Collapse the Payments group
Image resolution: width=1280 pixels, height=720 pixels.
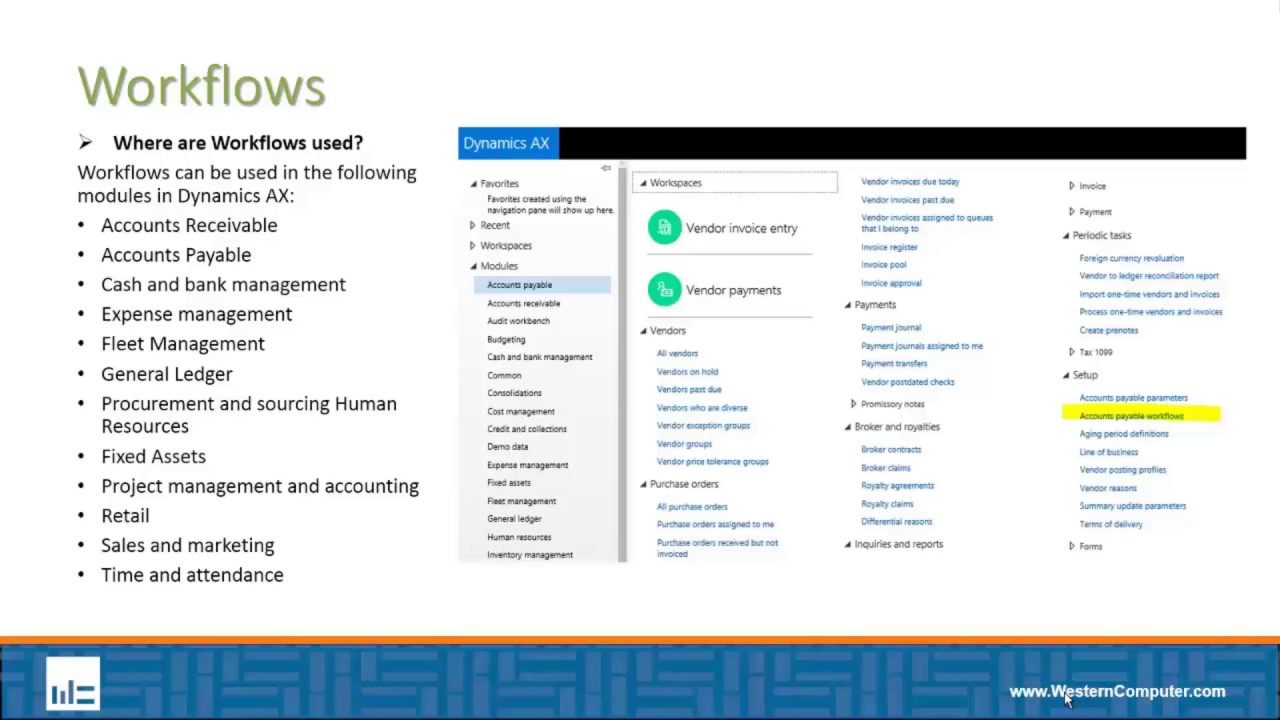[x=847, y=305]
